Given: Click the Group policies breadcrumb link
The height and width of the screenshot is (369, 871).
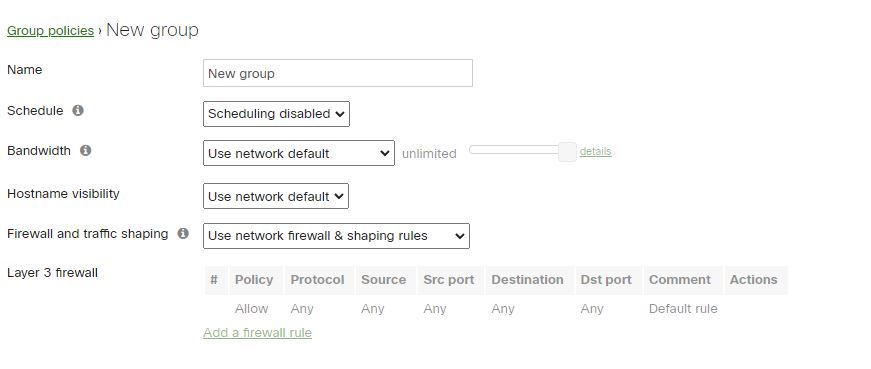Looking at the screenshot, I should tap(51, 31).
